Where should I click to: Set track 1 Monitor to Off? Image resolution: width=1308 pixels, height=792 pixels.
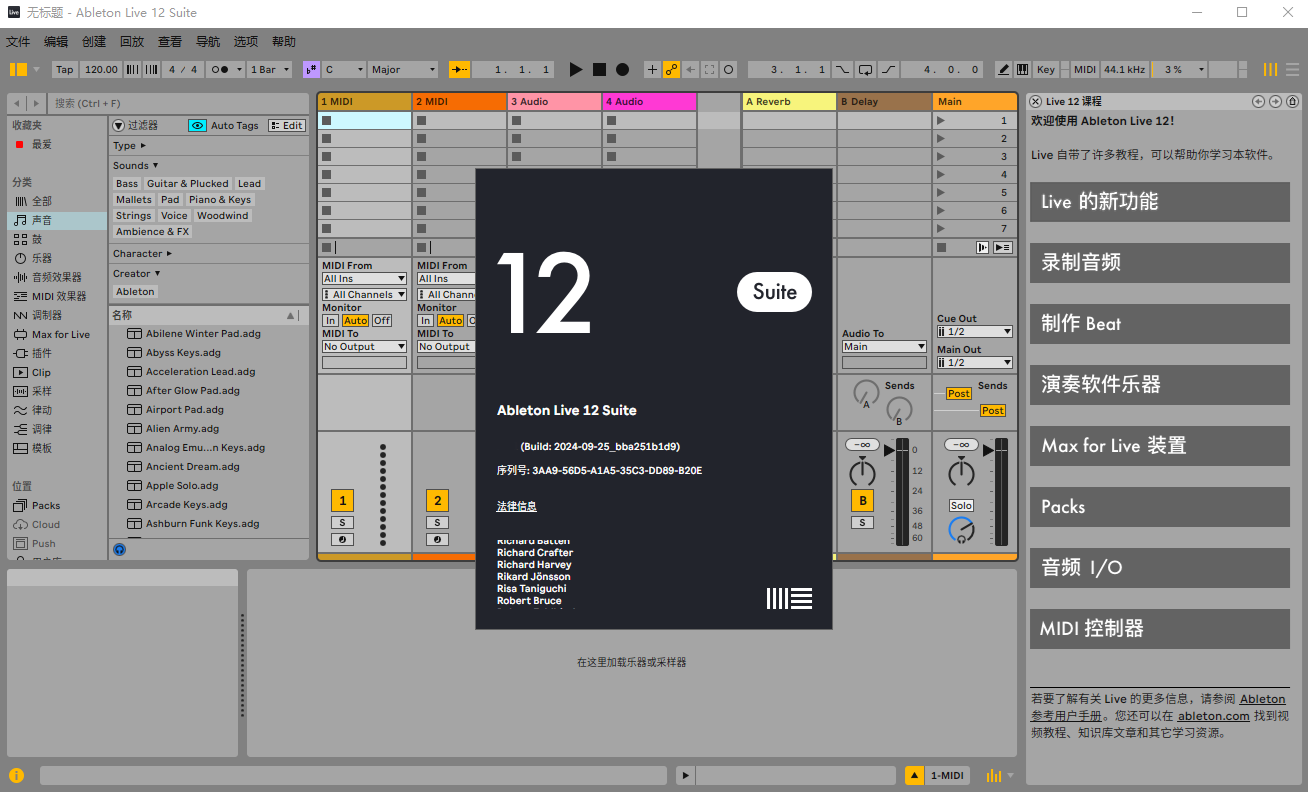pos(381,321)
